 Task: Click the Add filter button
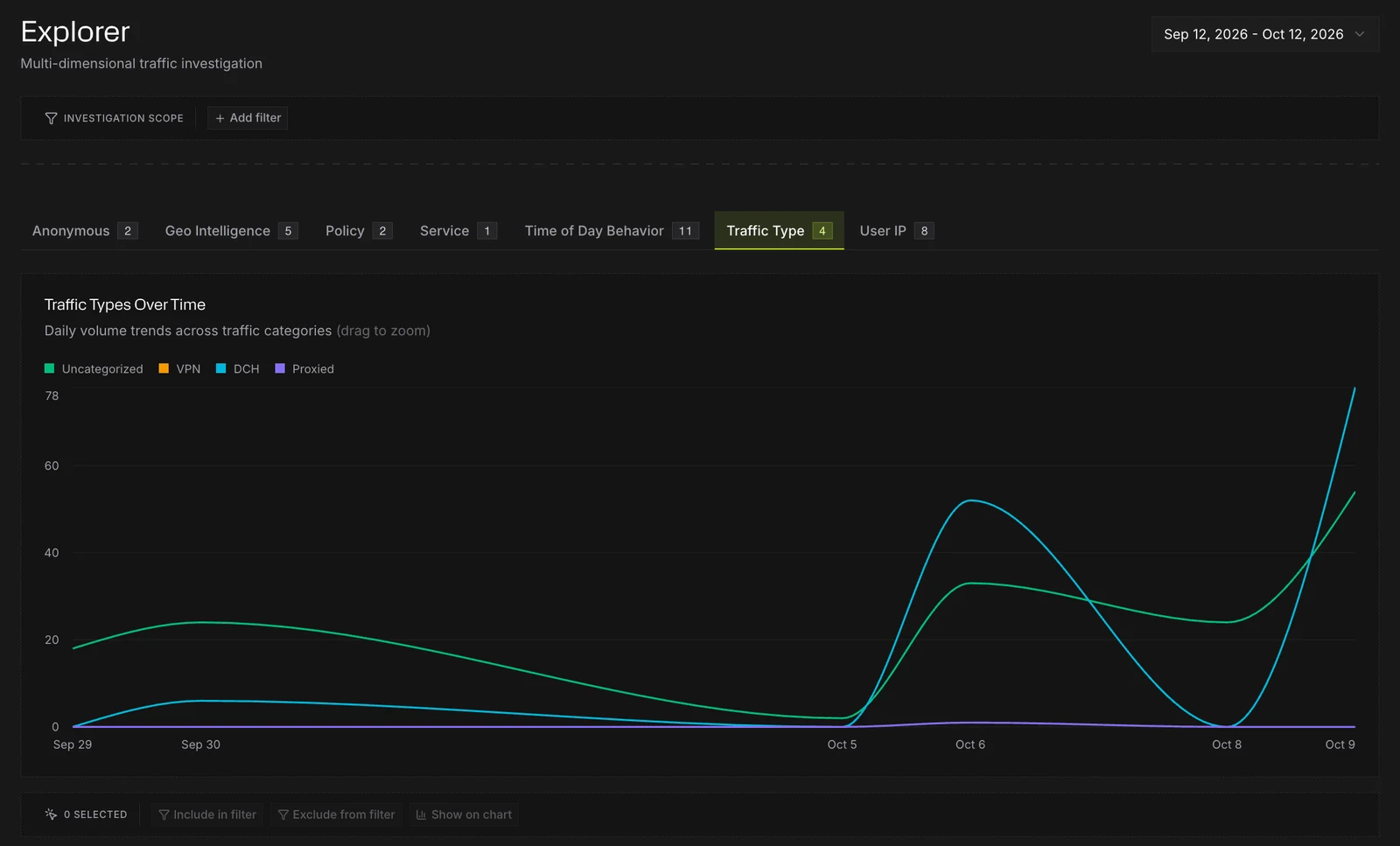(248, 118)
